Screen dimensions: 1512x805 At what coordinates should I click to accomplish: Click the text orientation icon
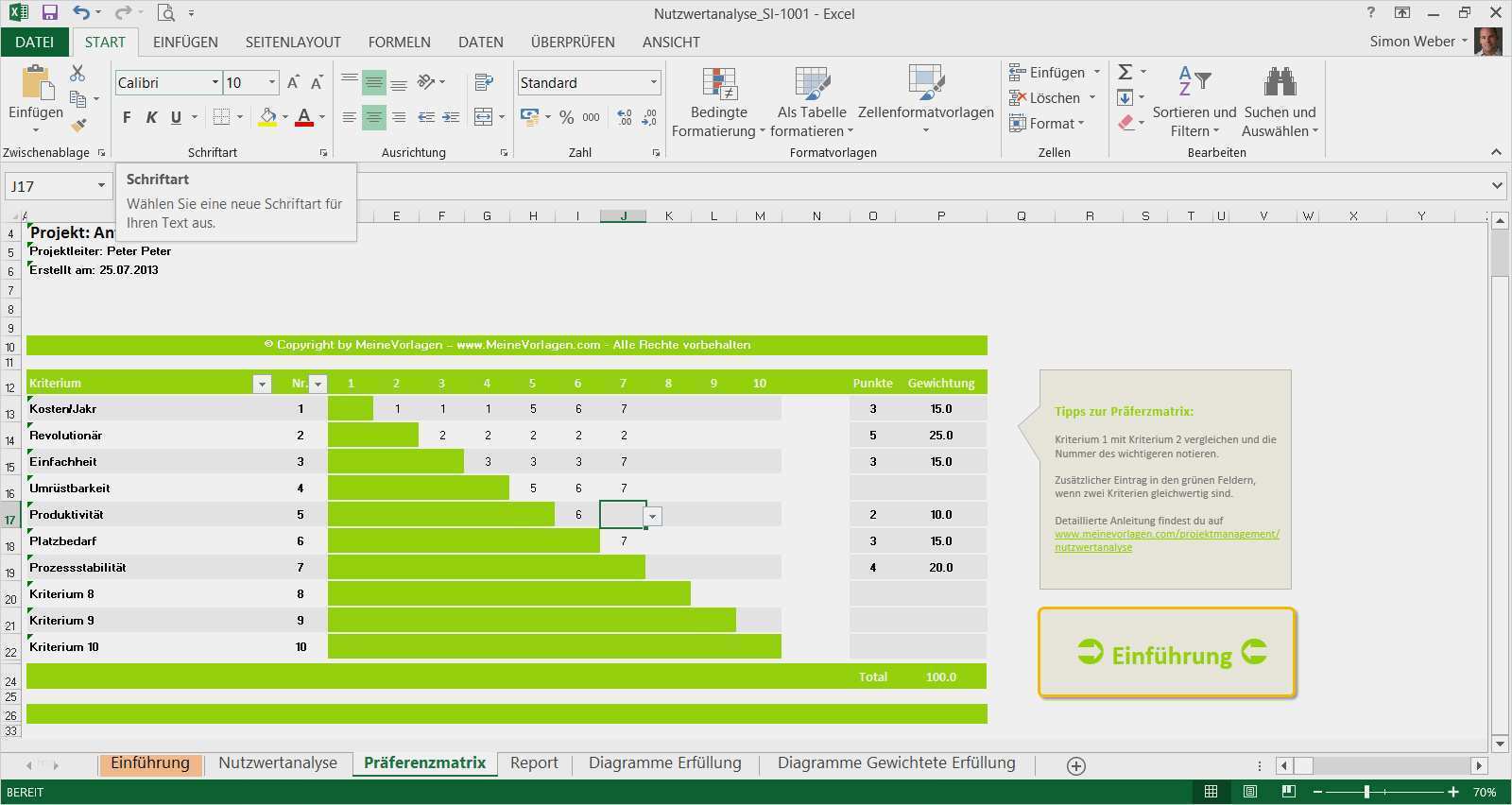425,82
